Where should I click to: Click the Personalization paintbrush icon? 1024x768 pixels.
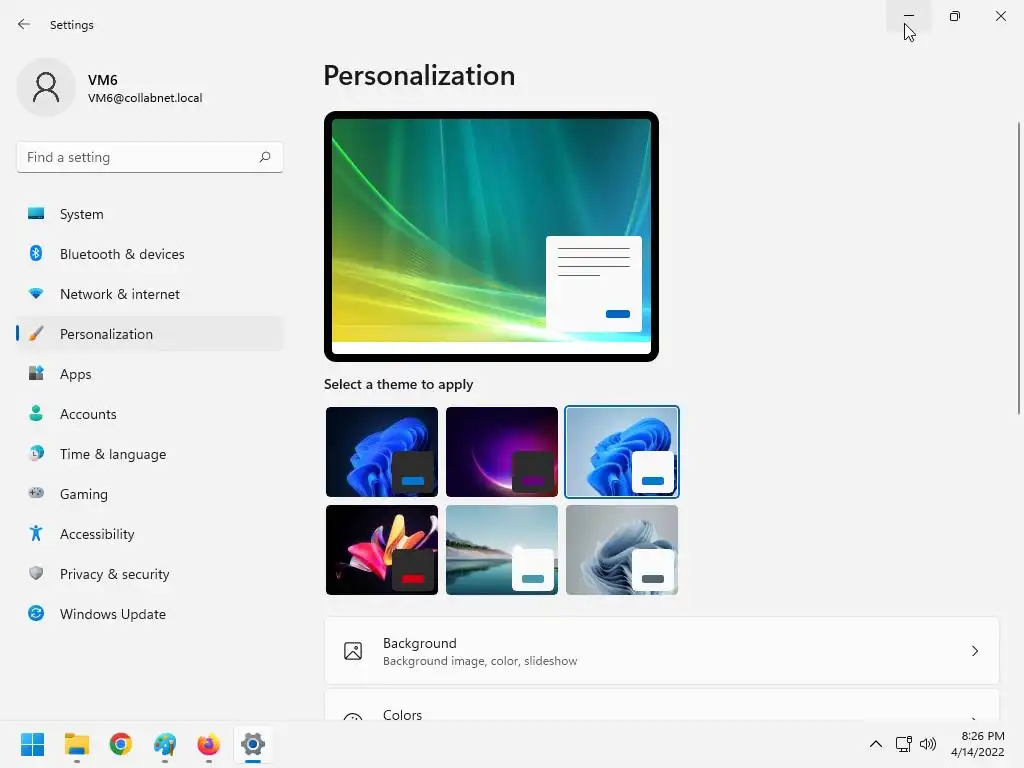click(36, 334)
